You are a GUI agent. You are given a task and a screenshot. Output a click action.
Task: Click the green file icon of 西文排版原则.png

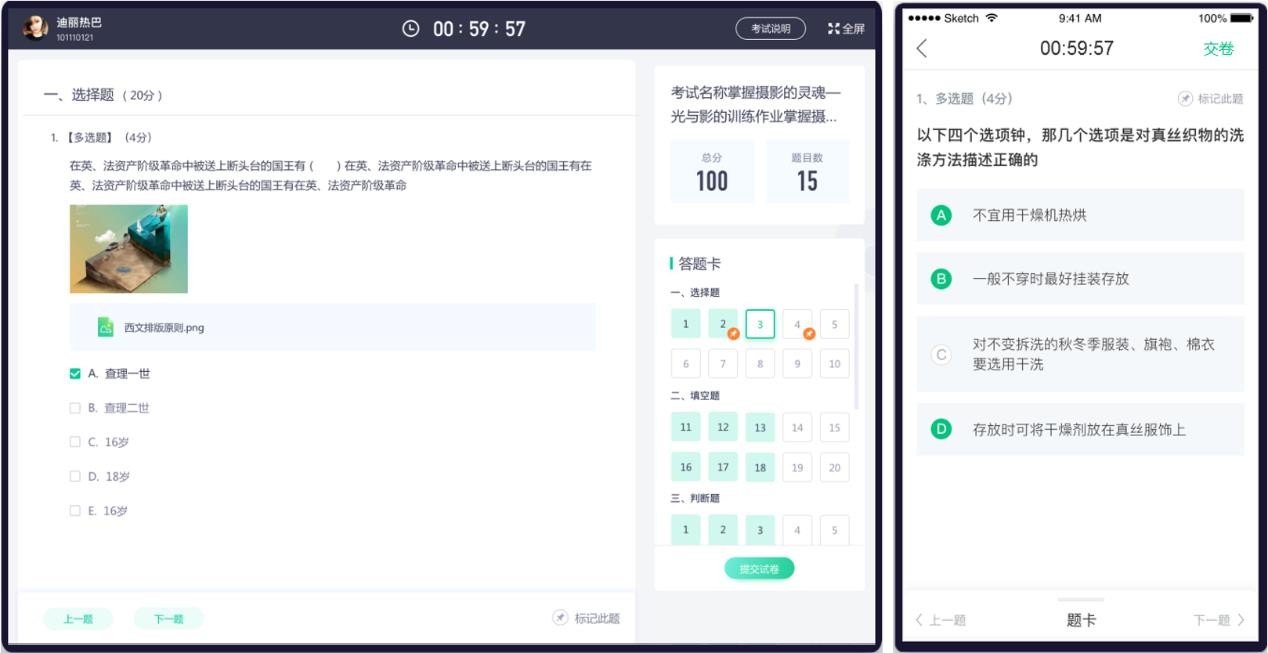coord(106,327)
